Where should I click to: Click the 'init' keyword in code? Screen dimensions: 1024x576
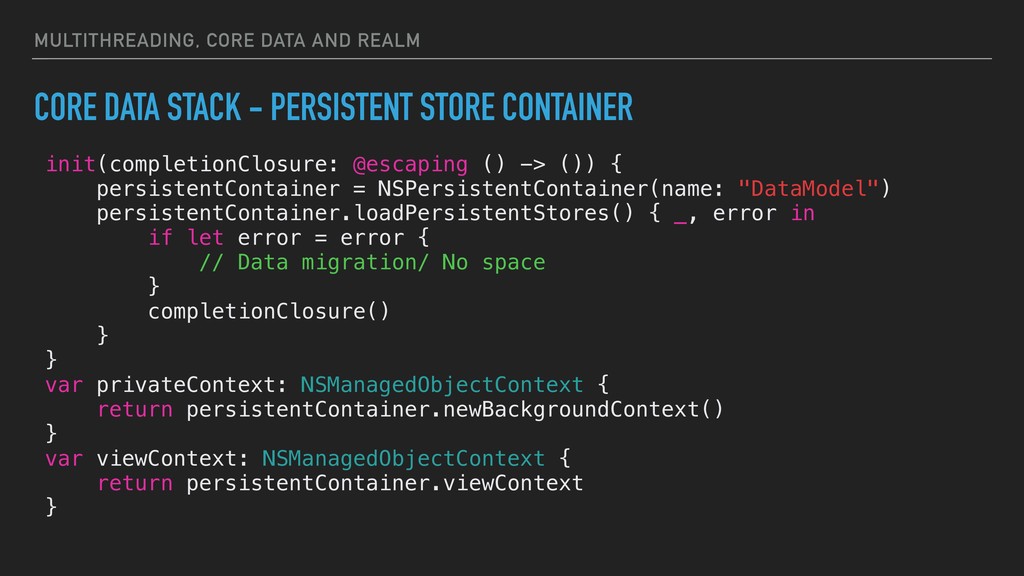click(x=71, y=164)
